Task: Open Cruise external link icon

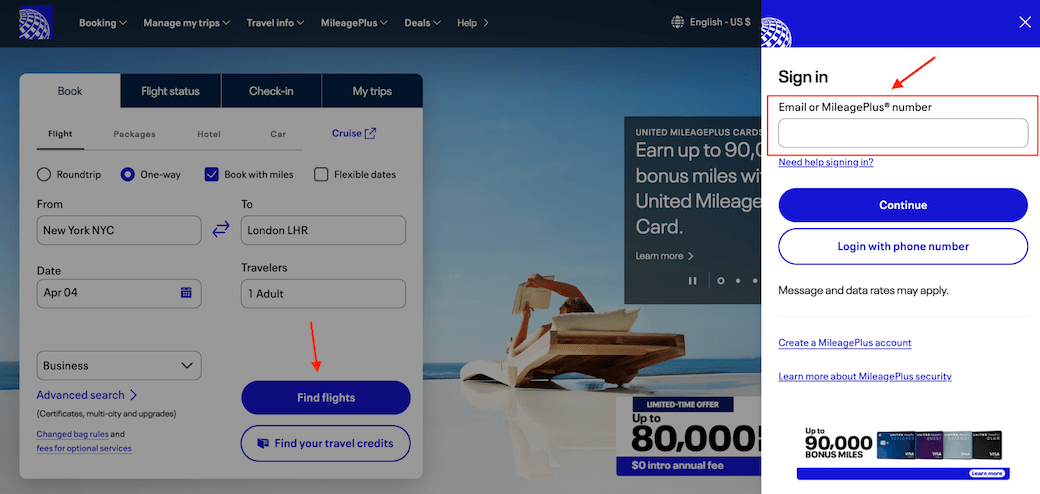Action: (x=370, y=133)
